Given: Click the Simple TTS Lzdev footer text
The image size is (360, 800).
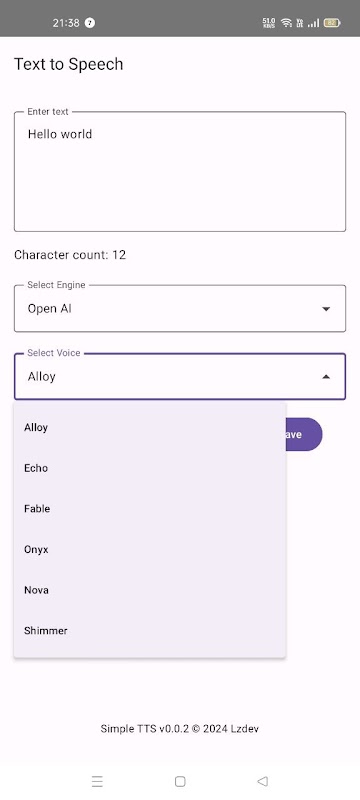Looking at the screenshot, I should pyautogui.click(x=179, y=729).
